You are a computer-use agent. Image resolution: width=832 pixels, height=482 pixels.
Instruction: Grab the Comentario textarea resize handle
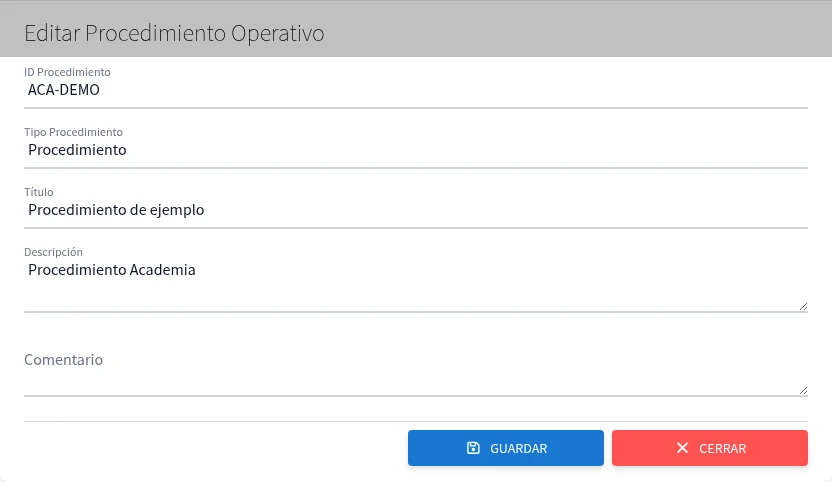coord(803,391)
